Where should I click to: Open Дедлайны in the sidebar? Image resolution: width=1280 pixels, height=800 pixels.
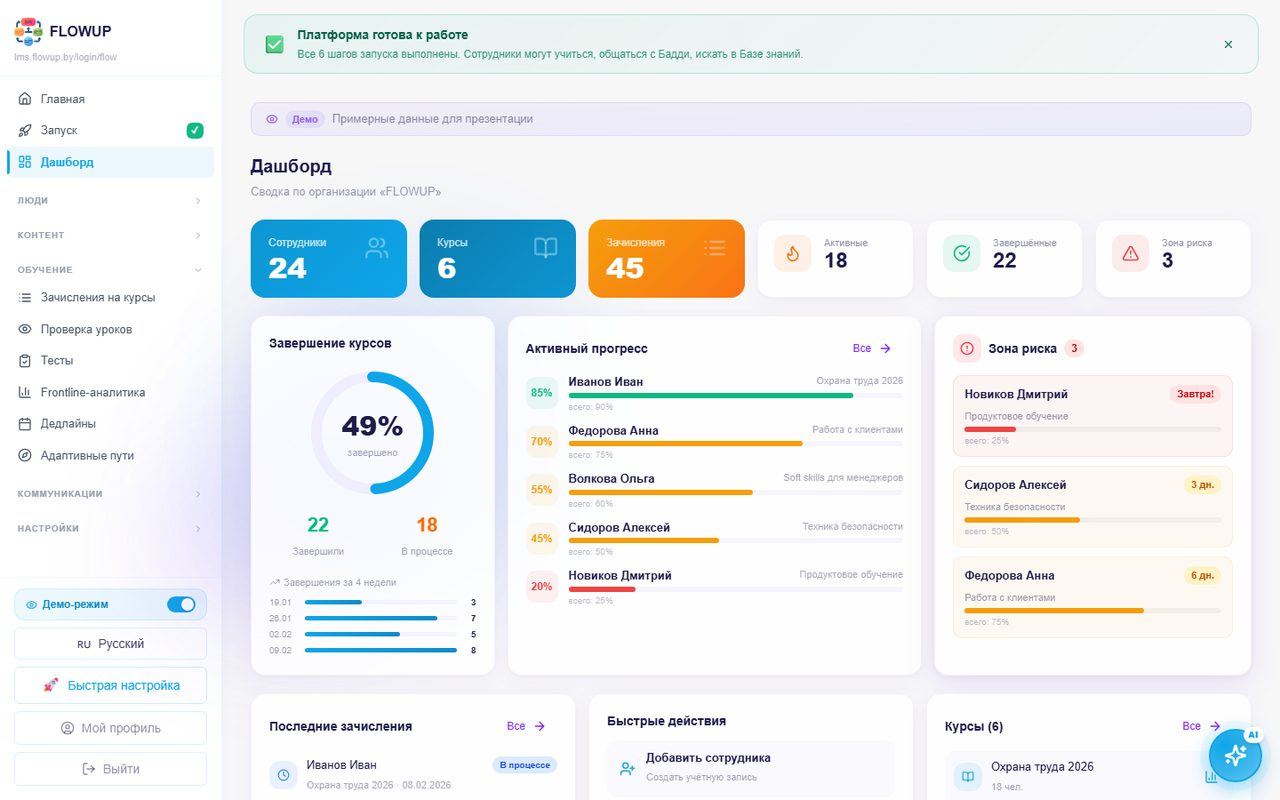110,423
